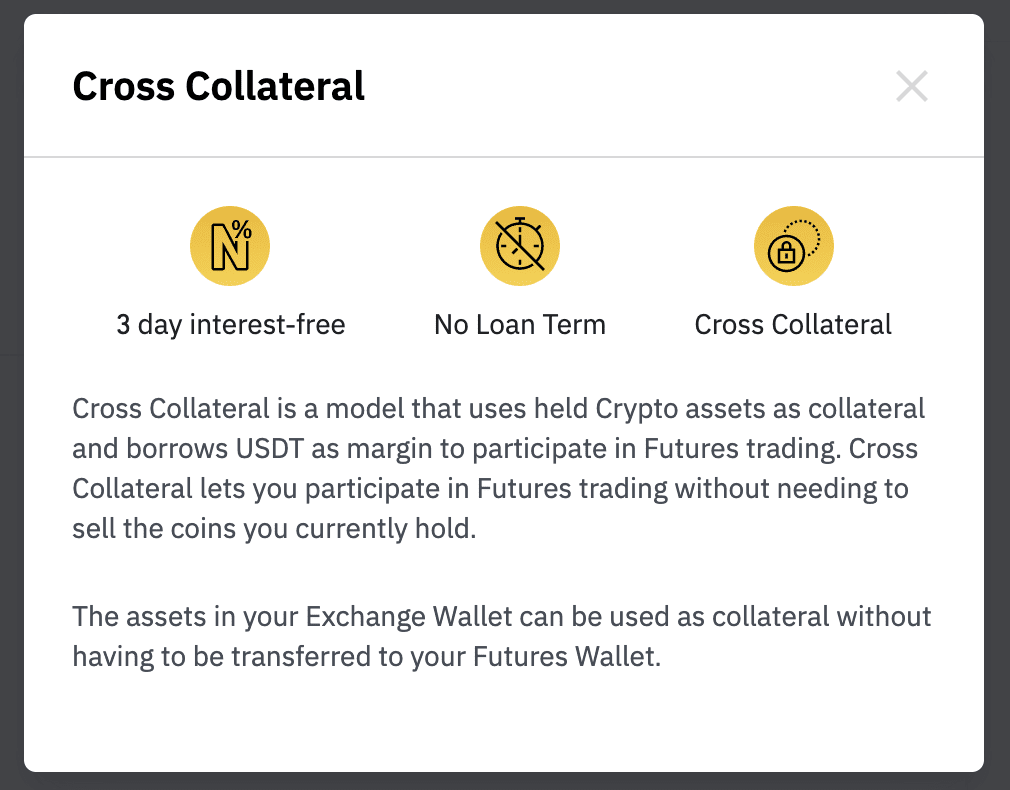Click the divider line below the title
This screenshot has height=790, width=1010.
504,157
